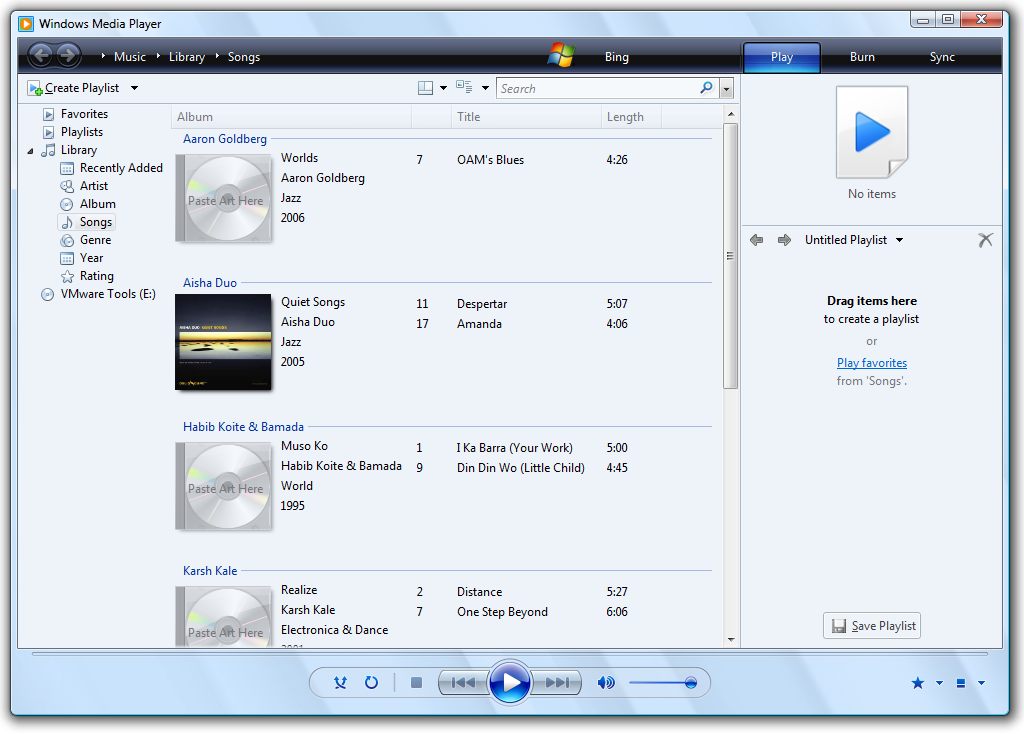Click the search magnifier icon
This screenshot has height=734, width=1024.
pos(706,88)
